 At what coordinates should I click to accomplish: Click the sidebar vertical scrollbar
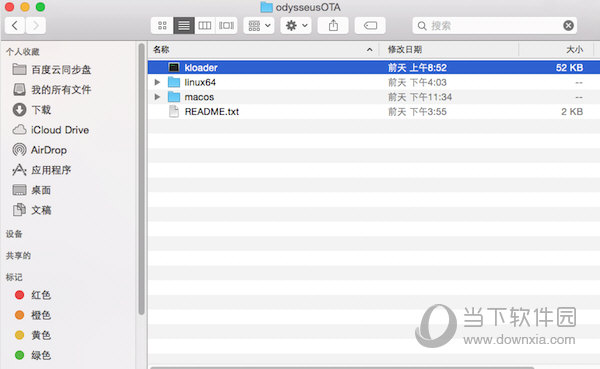[x=142, y=179]
